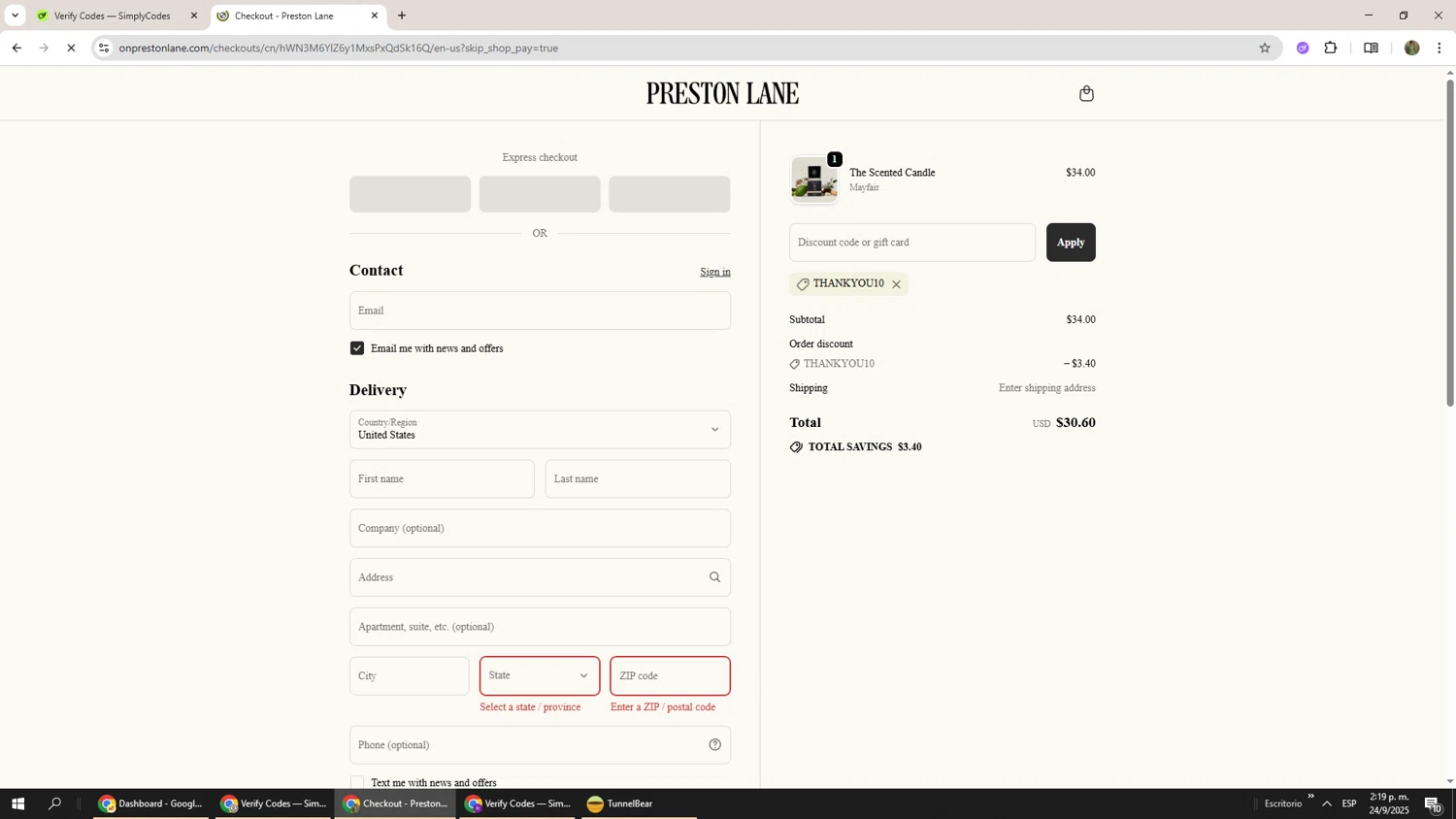Focus the Company (optional) field

[540, 528]
